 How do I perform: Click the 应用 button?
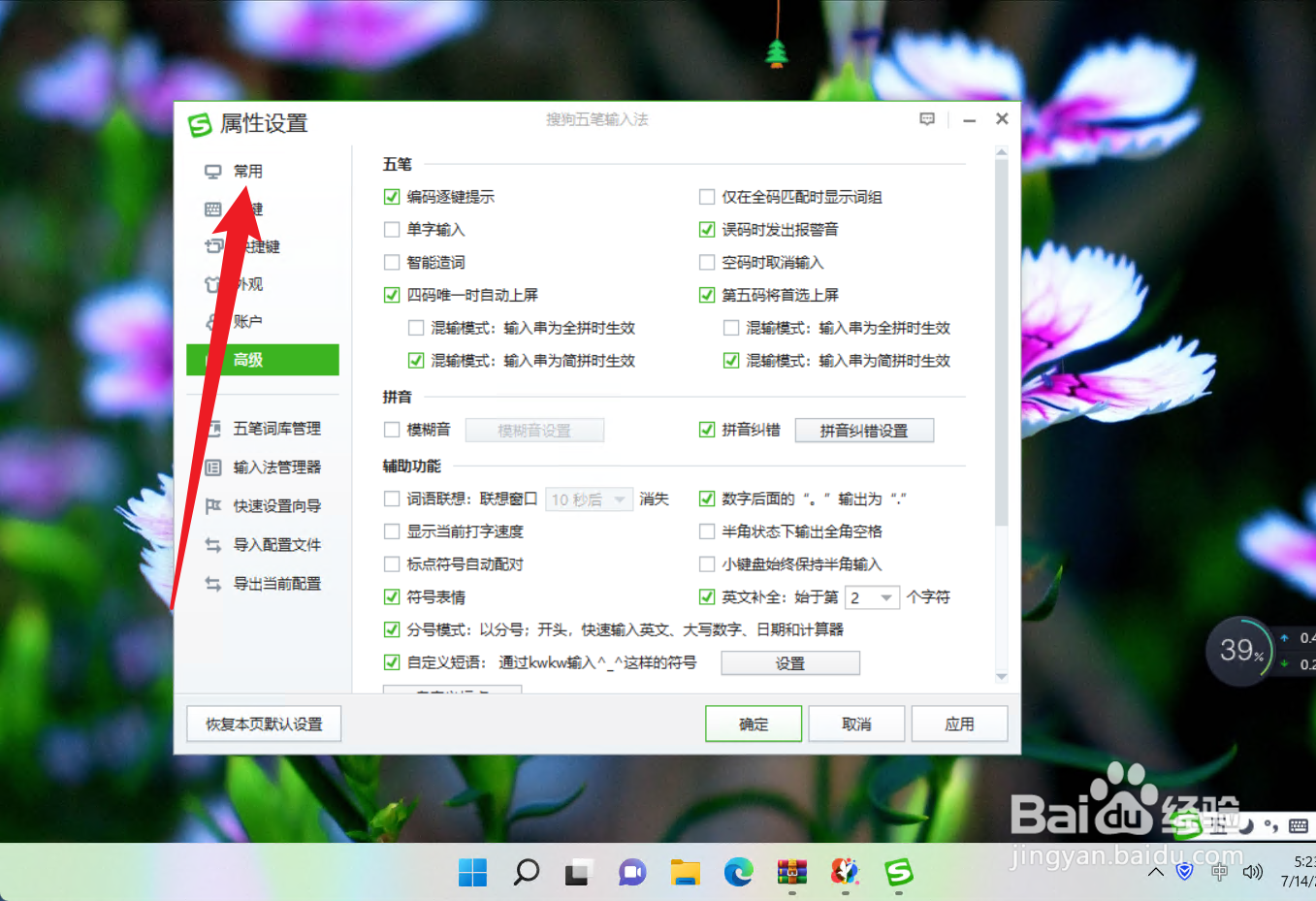click(x=959, y=724)
